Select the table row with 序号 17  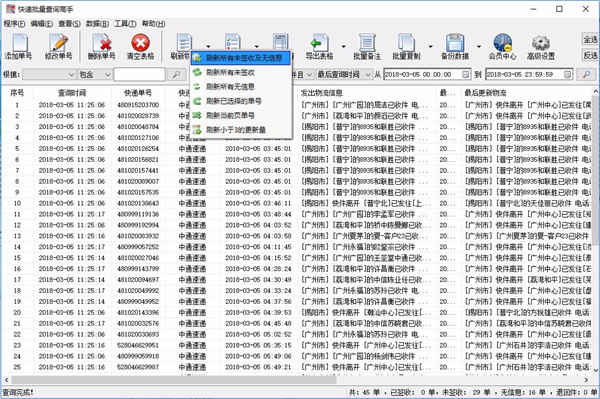[x=298, y=280]
